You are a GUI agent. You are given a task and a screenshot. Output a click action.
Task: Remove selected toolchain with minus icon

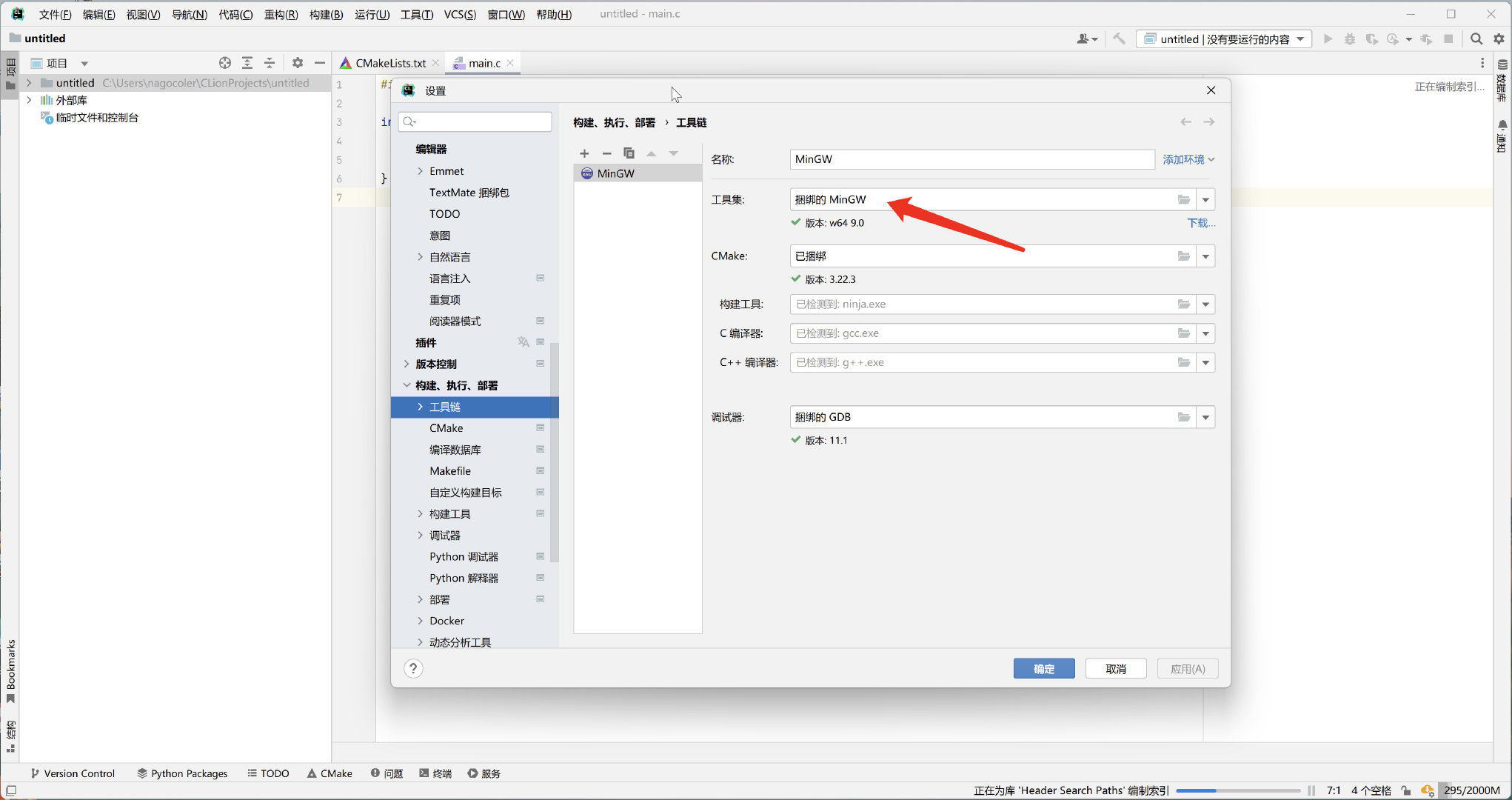click(606, 153)
